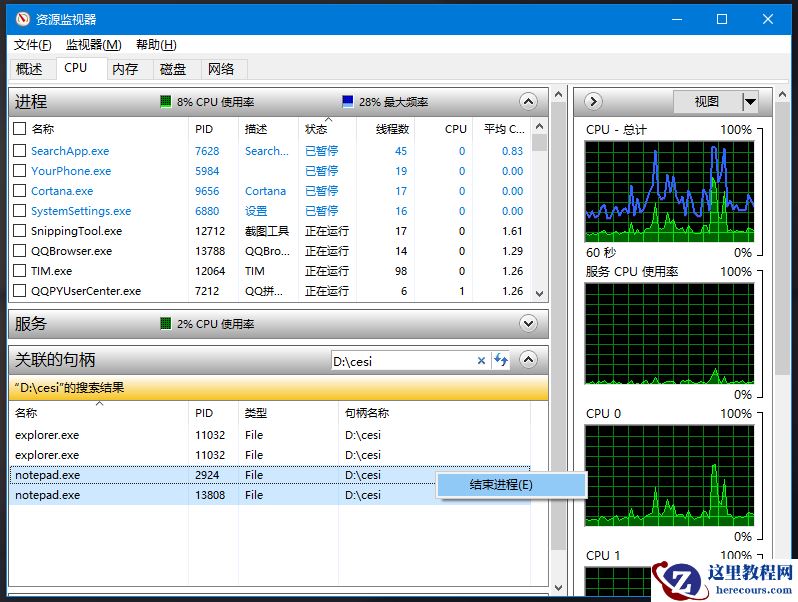Click SearchApp.exe process name
This screenshot has width=798, height=602.
[70, 151]
